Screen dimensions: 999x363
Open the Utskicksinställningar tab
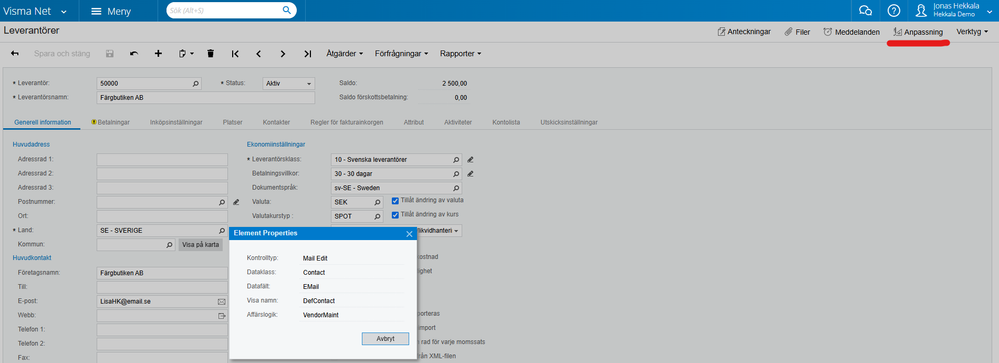pyautogui.click(x=568, y=122)
